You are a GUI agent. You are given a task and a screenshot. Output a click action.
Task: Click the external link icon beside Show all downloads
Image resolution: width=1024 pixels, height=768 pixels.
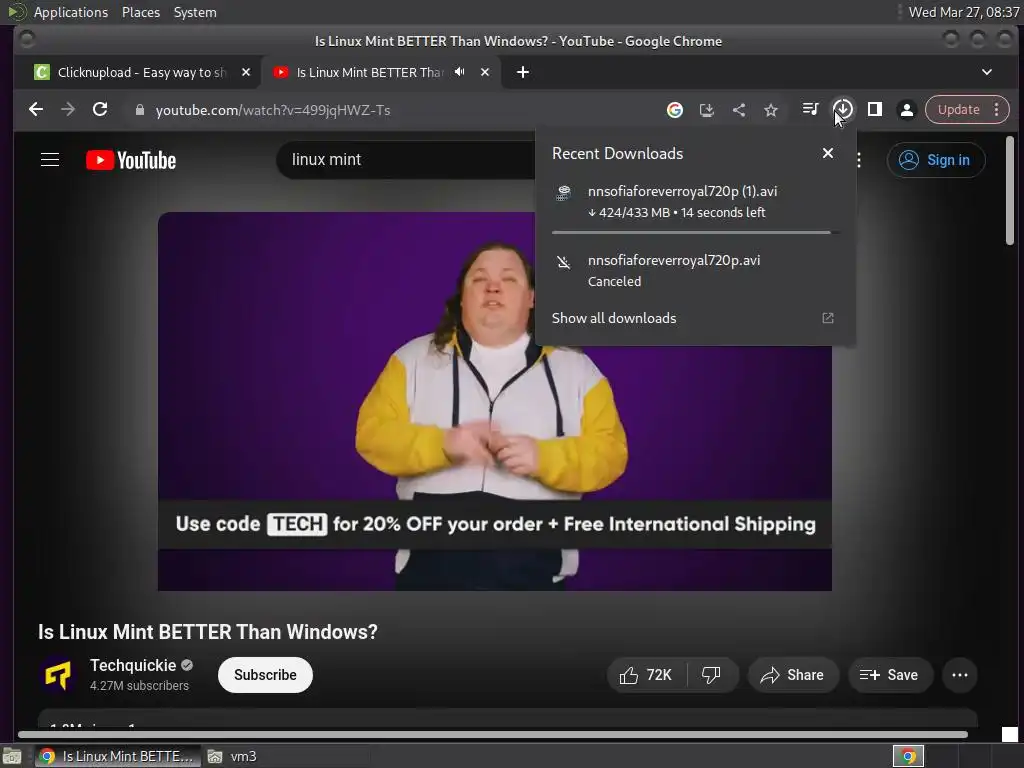point(827,318)
